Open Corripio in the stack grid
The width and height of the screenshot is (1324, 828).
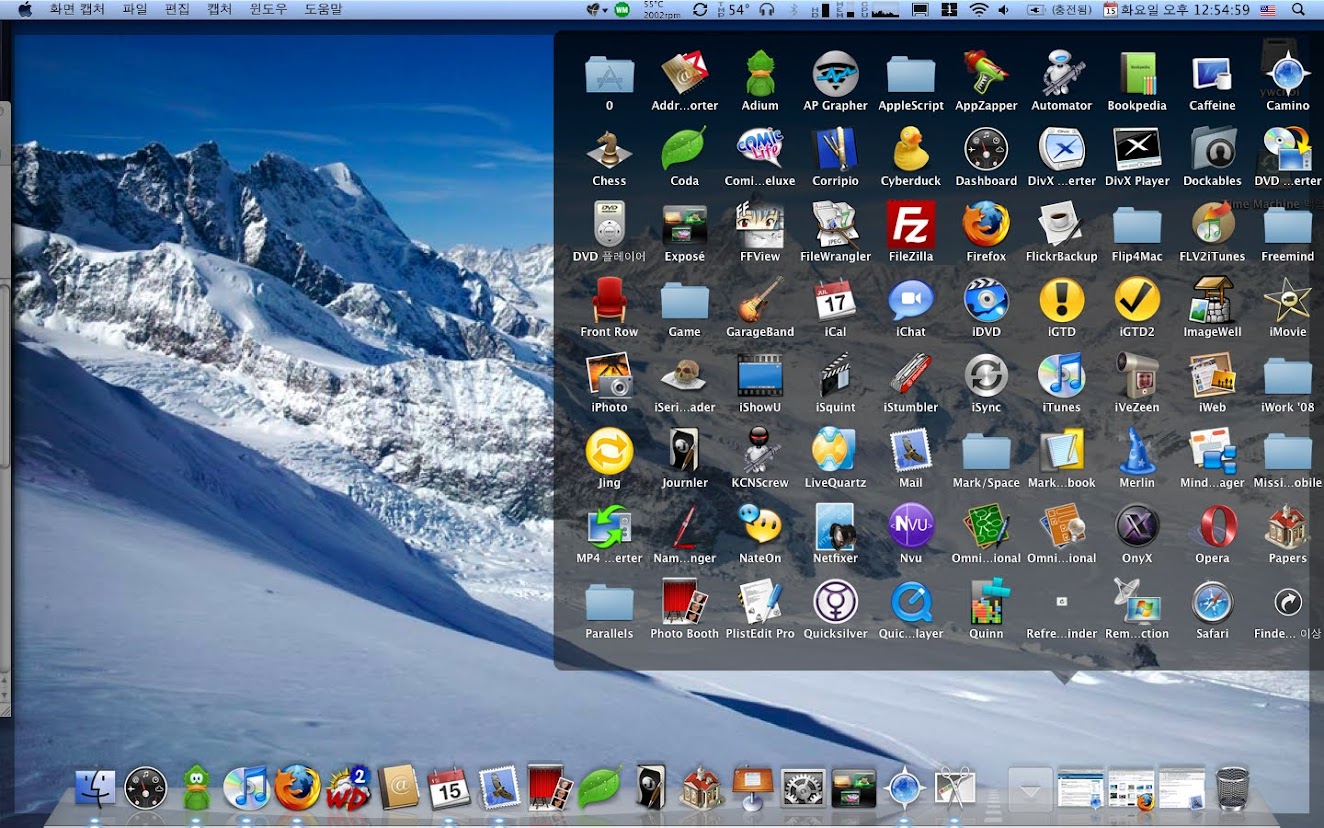835,151
